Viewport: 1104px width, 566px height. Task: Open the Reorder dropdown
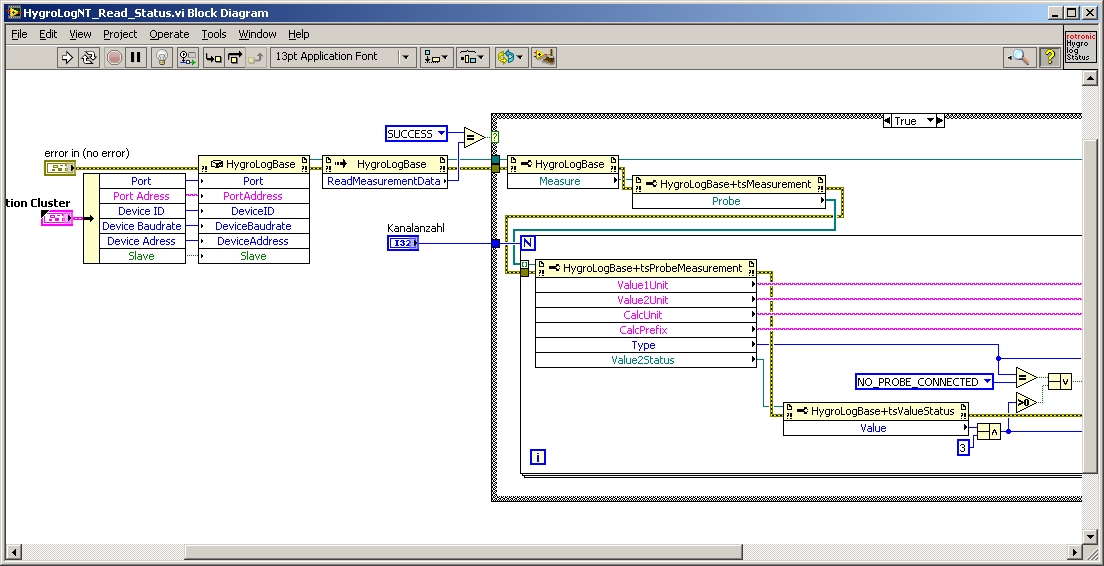510,57
